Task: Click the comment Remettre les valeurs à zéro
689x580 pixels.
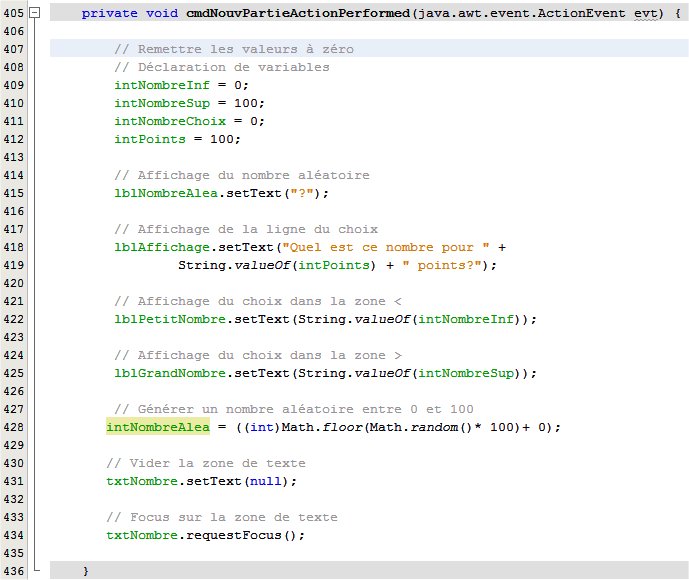Action: tap(234, 49)
